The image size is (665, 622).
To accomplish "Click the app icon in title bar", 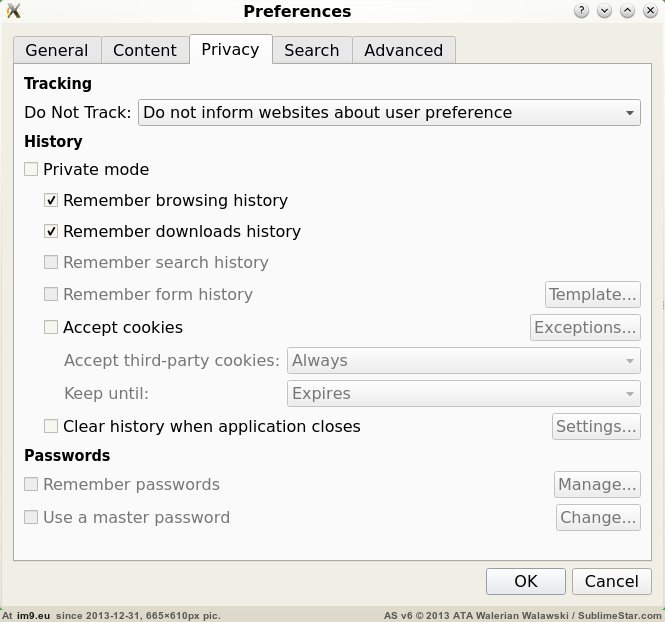I will click(x=13, y=12).
